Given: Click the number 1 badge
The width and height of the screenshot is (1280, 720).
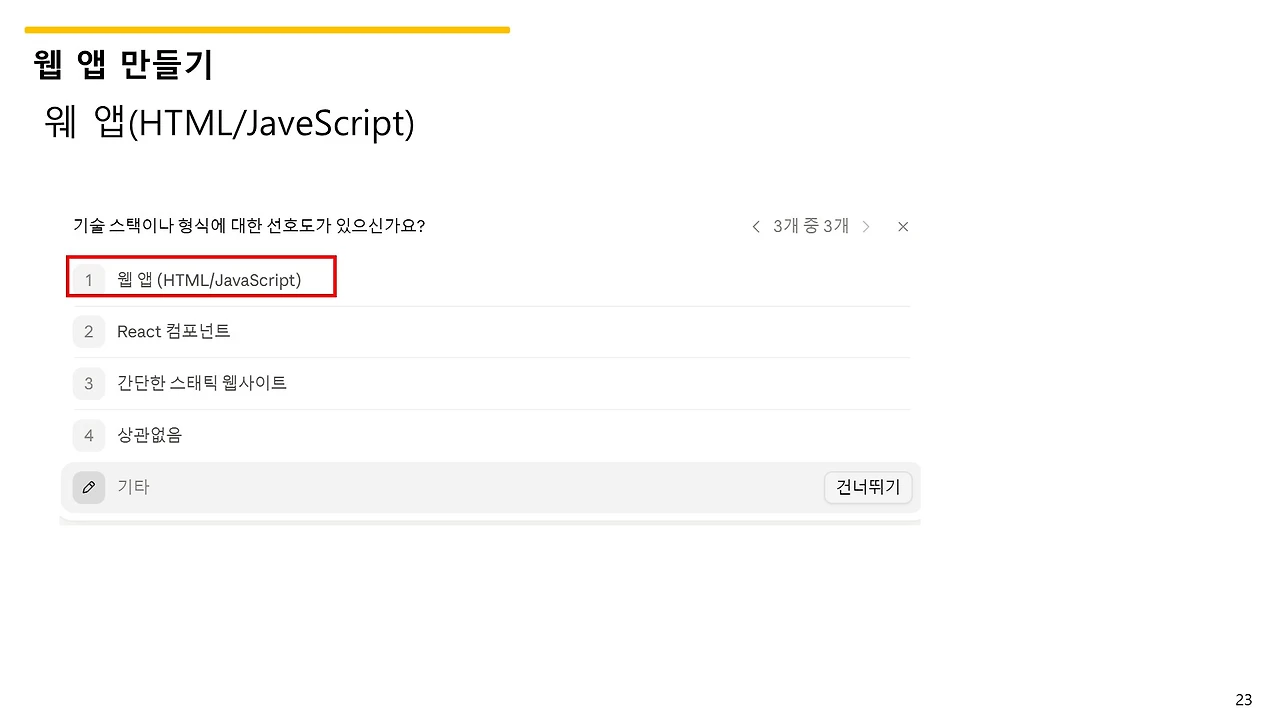Looking at the screenshot, I should (89, 280).
